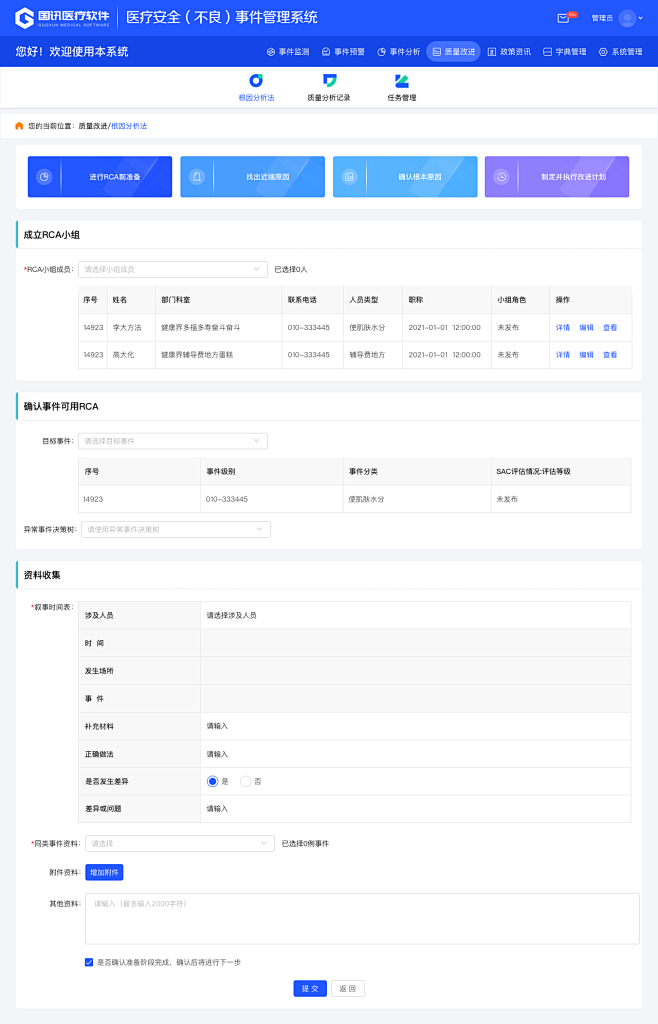Screen dimensions: 658x1024
Task: Select the 是 radio button
Action: click(212, 781)
